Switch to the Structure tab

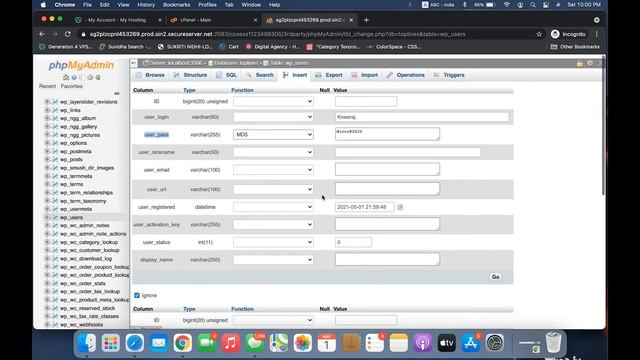190,75
